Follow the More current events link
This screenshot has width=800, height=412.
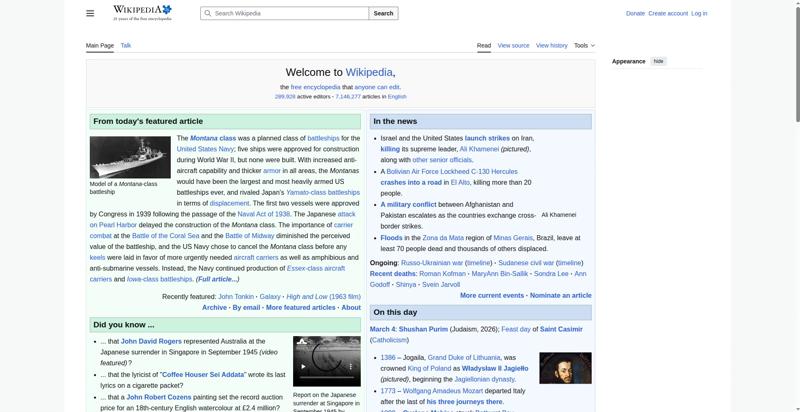(x=492, y=296)
